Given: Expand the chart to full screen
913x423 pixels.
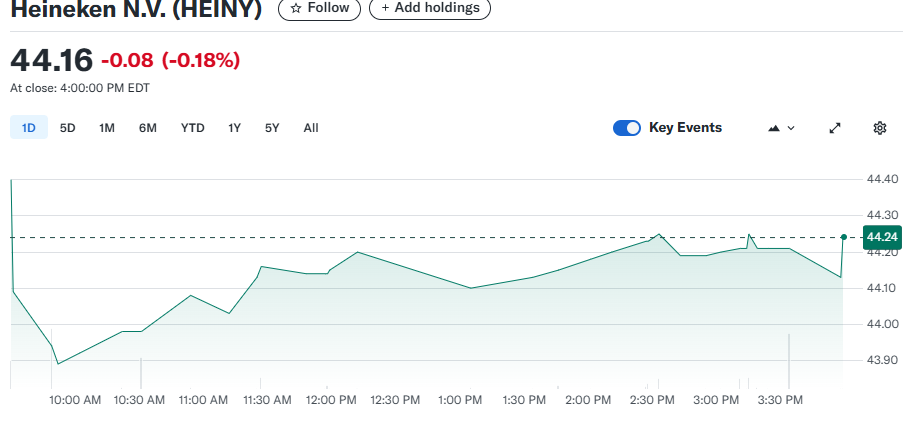Looking at the screenshot, I should pos(835,128).
